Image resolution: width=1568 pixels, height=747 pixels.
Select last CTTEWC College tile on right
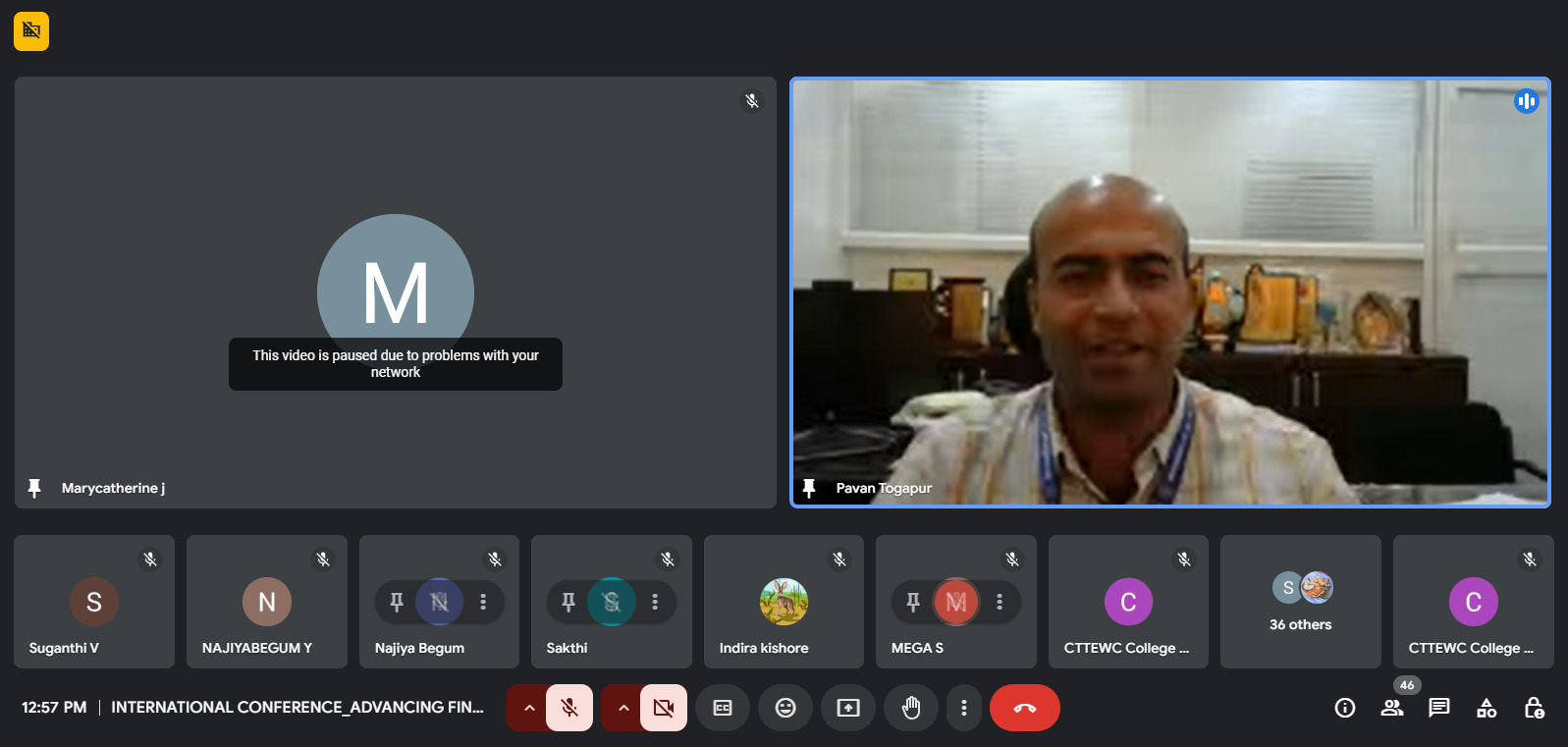click(x=1474, y=602)
